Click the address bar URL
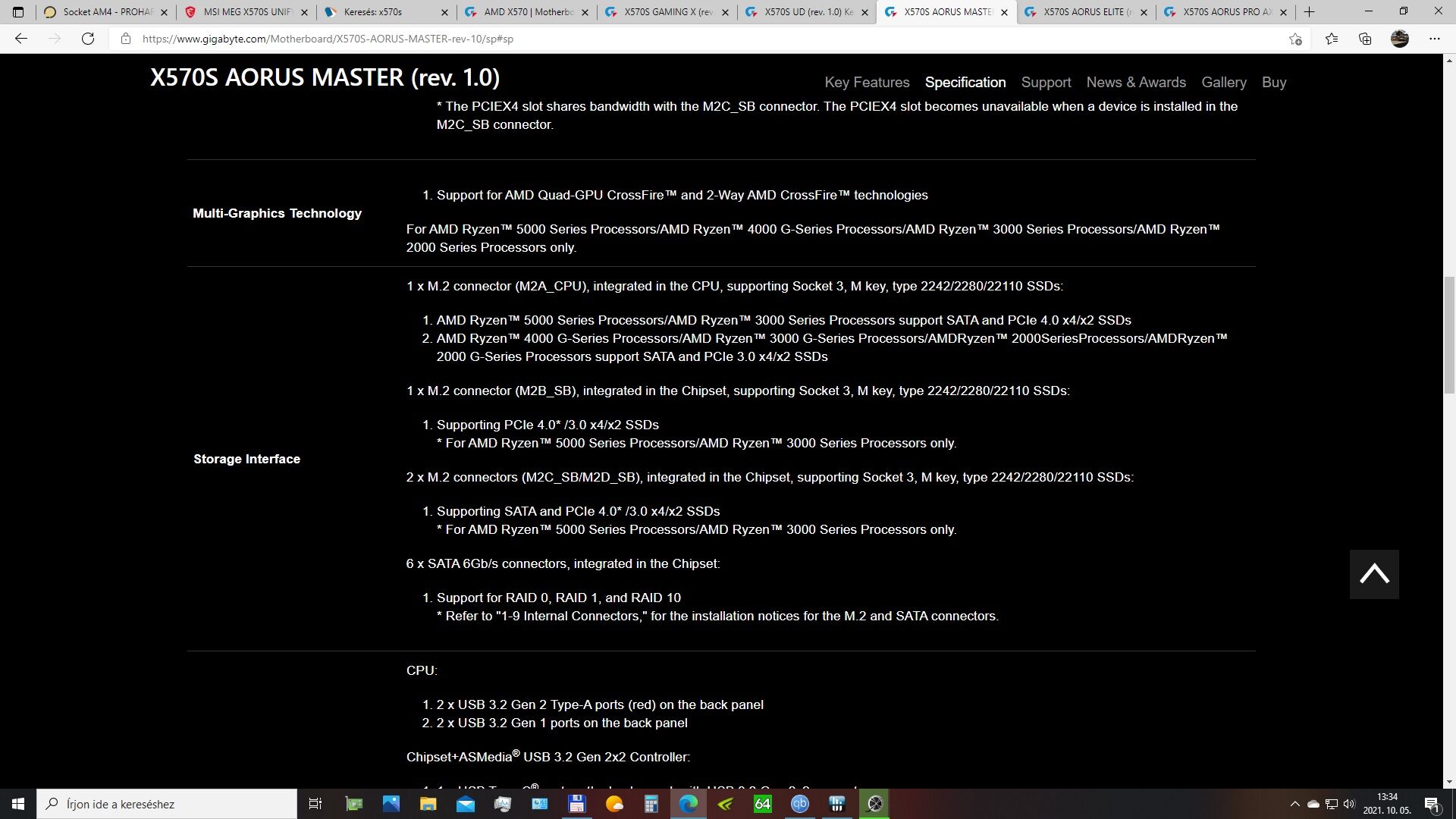 [x=328, y=39]
